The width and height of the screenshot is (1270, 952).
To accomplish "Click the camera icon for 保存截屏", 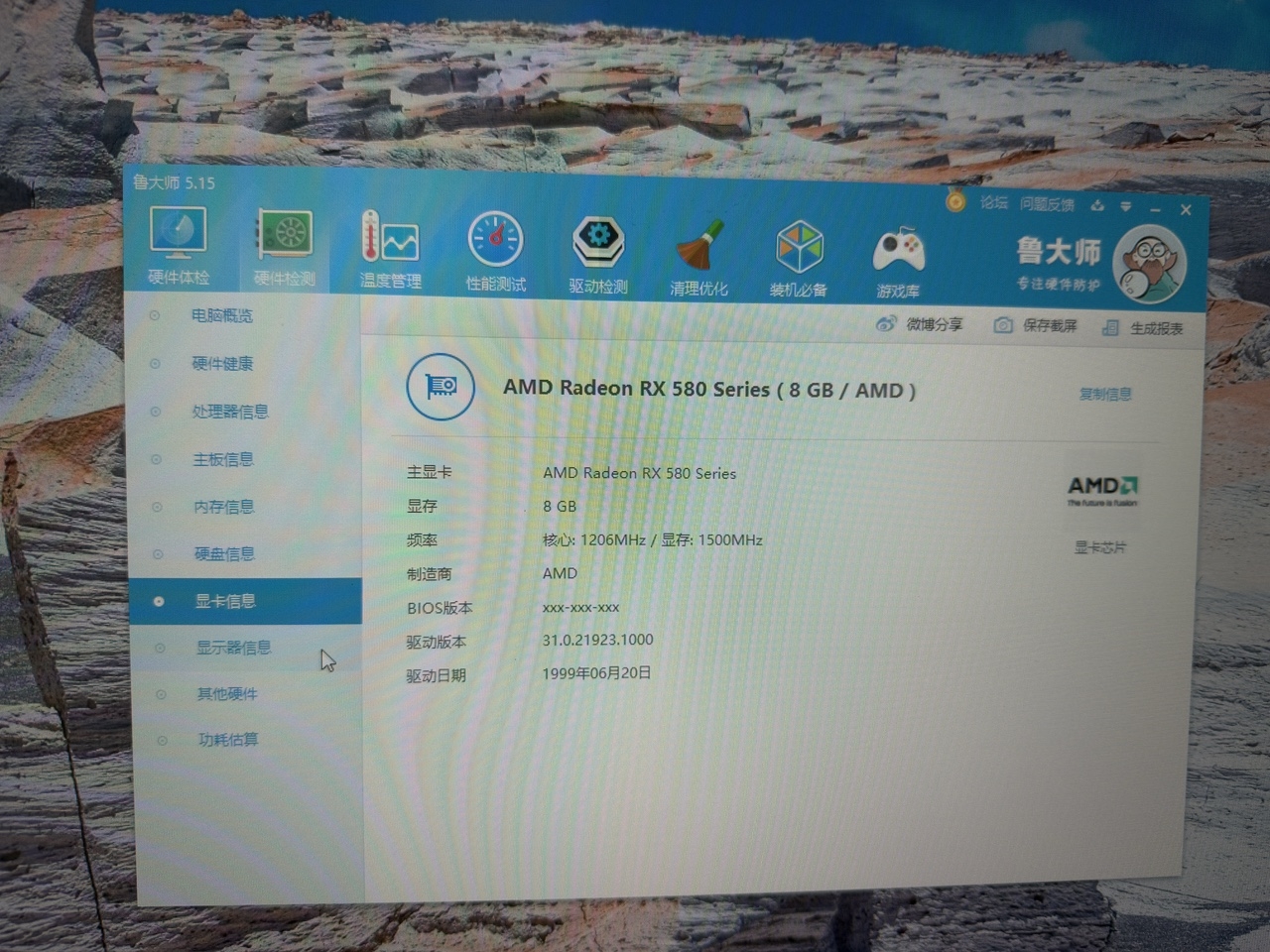I will click(1003, 325).
